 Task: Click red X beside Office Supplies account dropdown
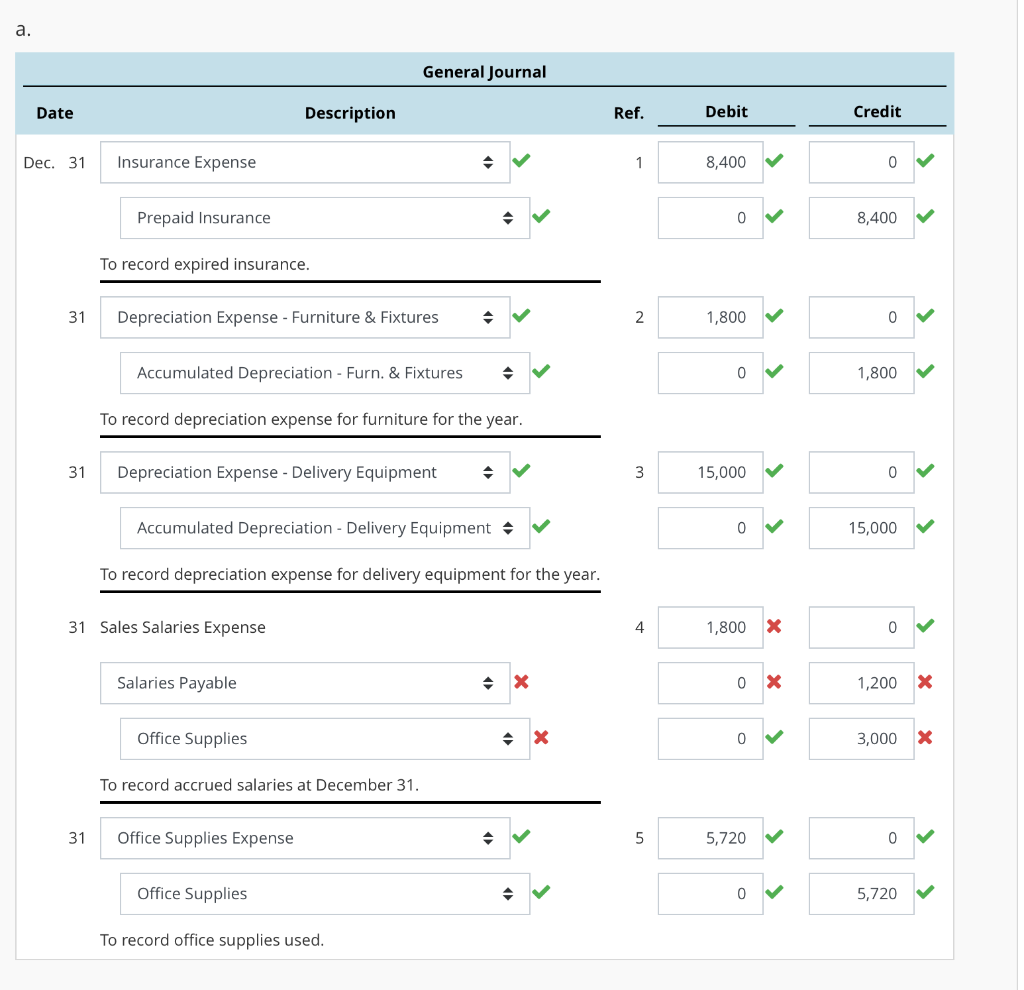[540, 738]
